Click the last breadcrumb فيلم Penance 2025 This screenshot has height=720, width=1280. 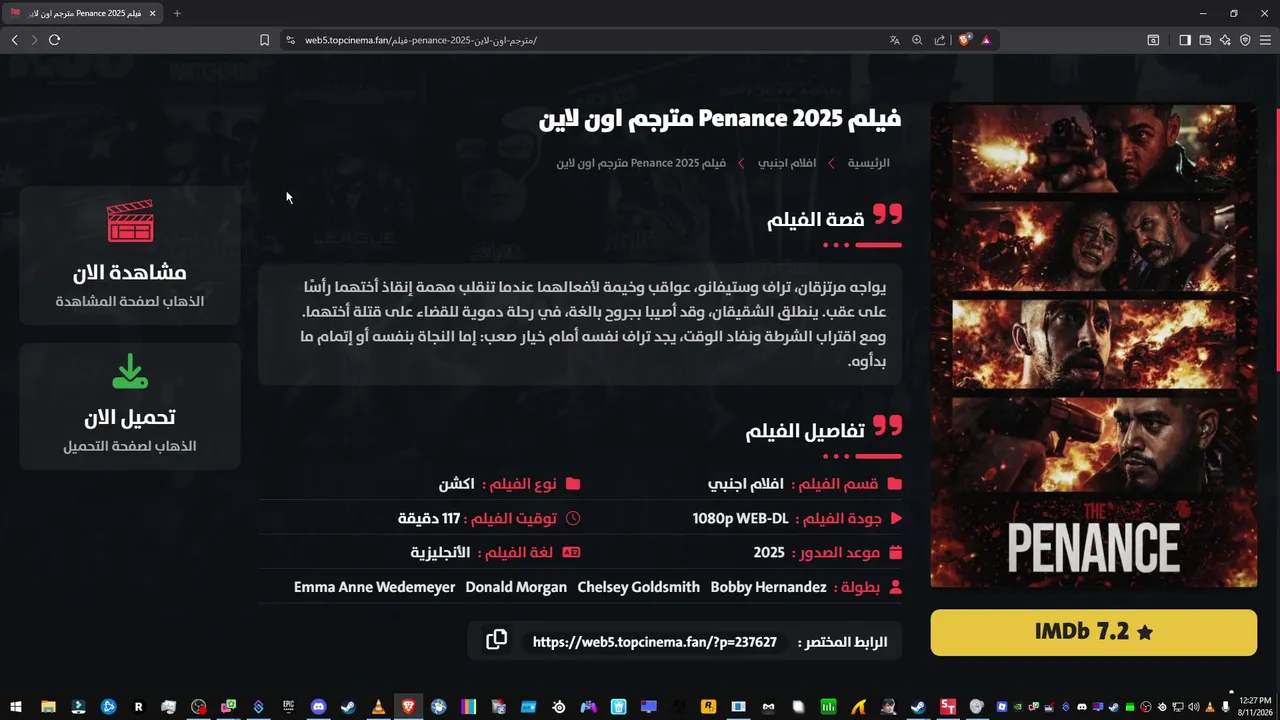click(x=641, y=162)
